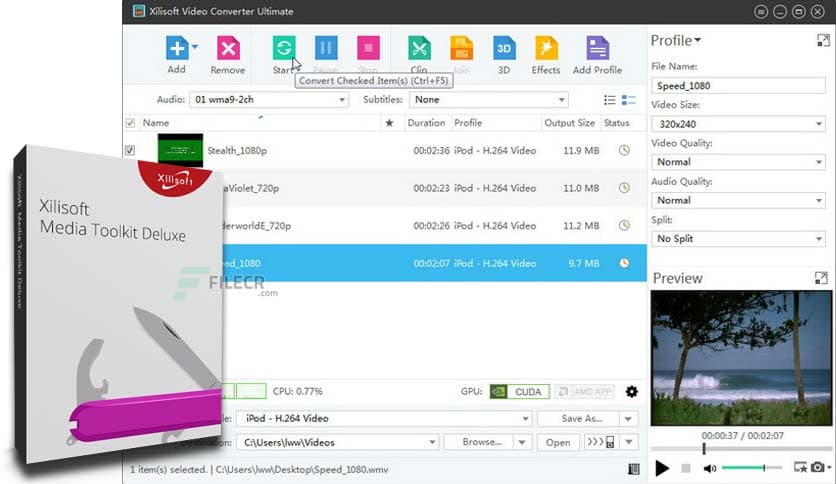The height and width of the screenshot is (484, 836).
Task: Click the star favorites column header
Action: tap(389, 123)
